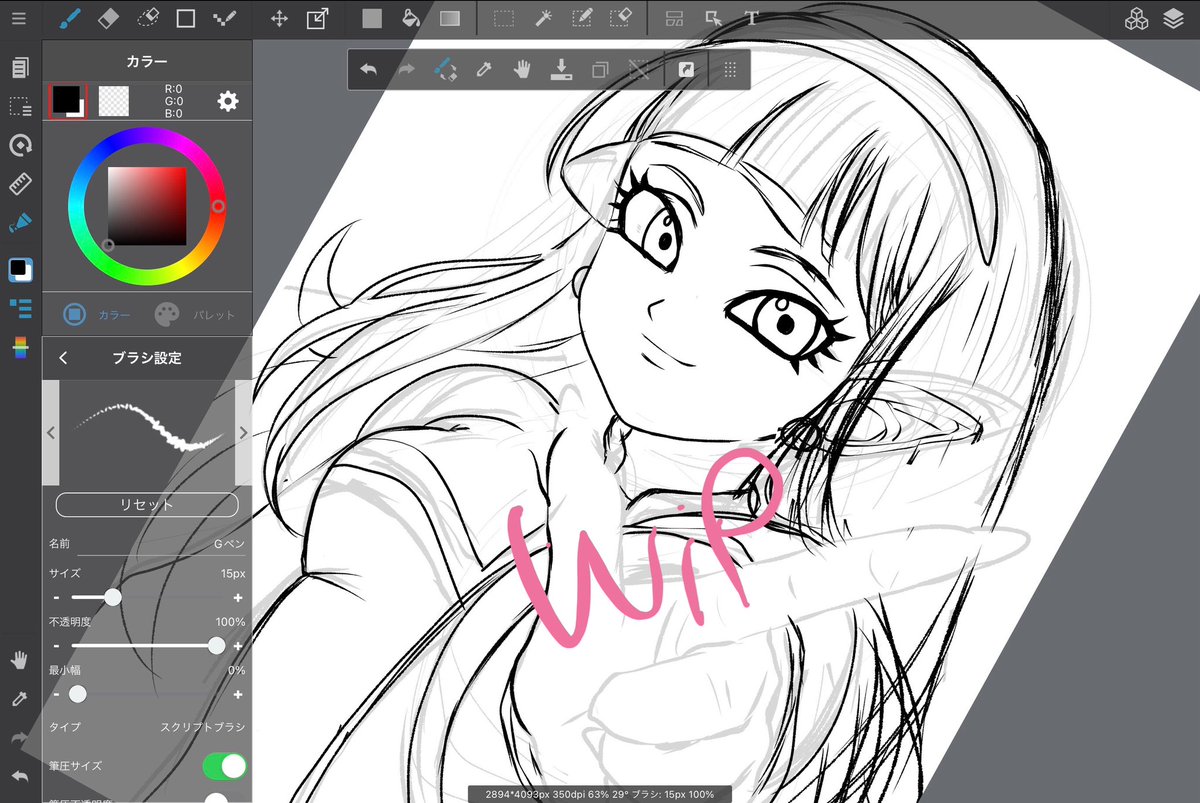This screenshot has height=803, width=1200.
Task: Toggle brush/eraser swap in shortcut bar
Action: pos(445,70)
